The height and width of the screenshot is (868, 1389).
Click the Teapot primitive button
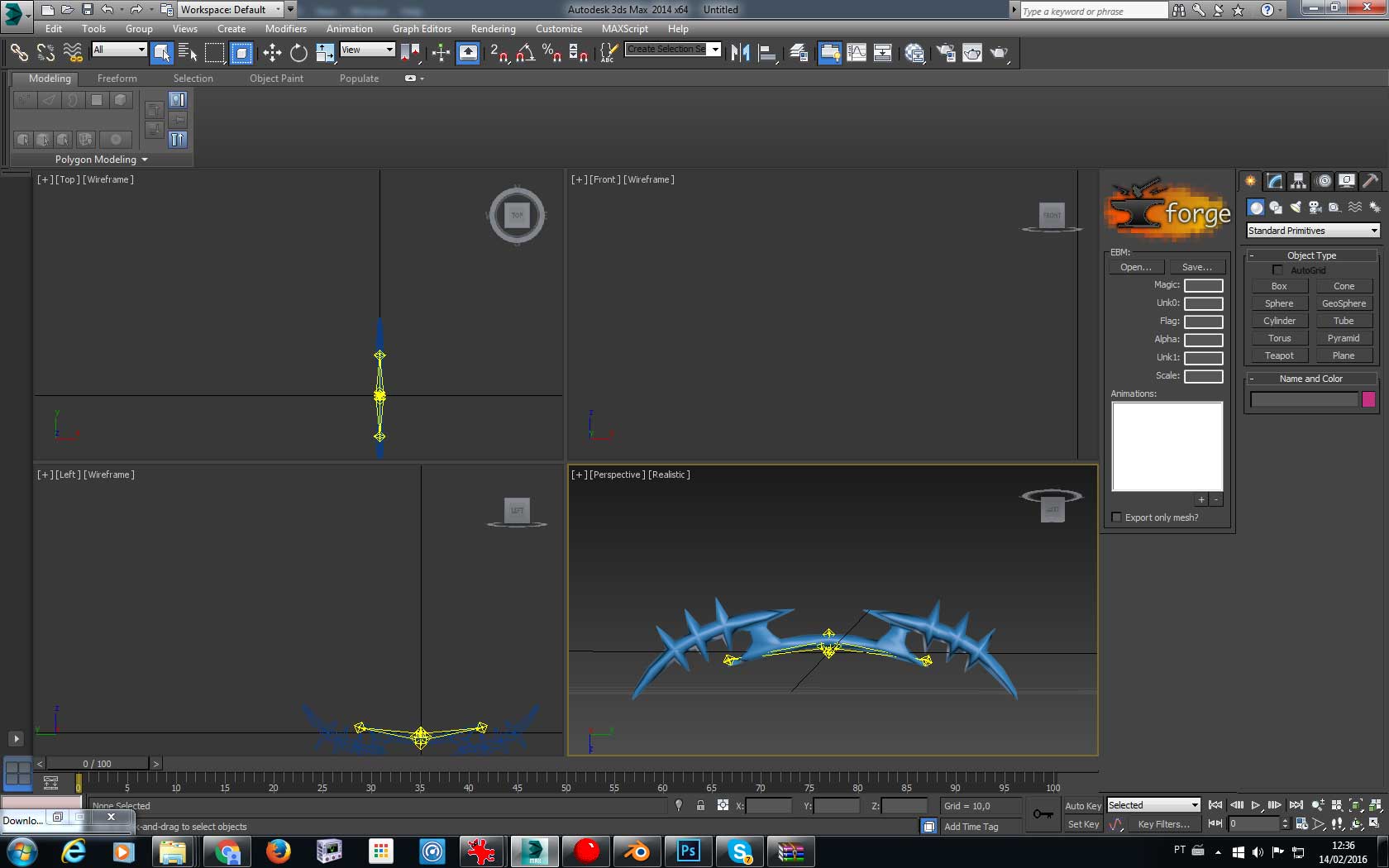coord(1278,355)
